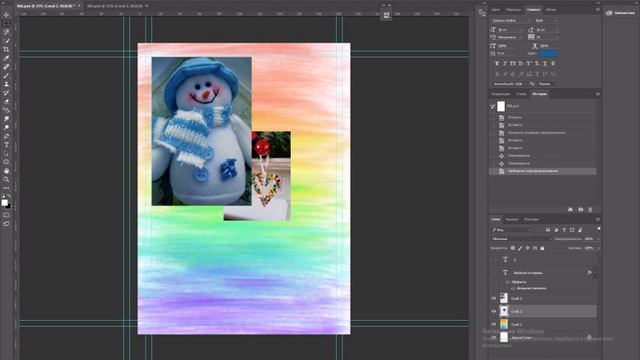Select the Hand tool
The height and width of the screenshot is (360, 640).
point(6,171)
